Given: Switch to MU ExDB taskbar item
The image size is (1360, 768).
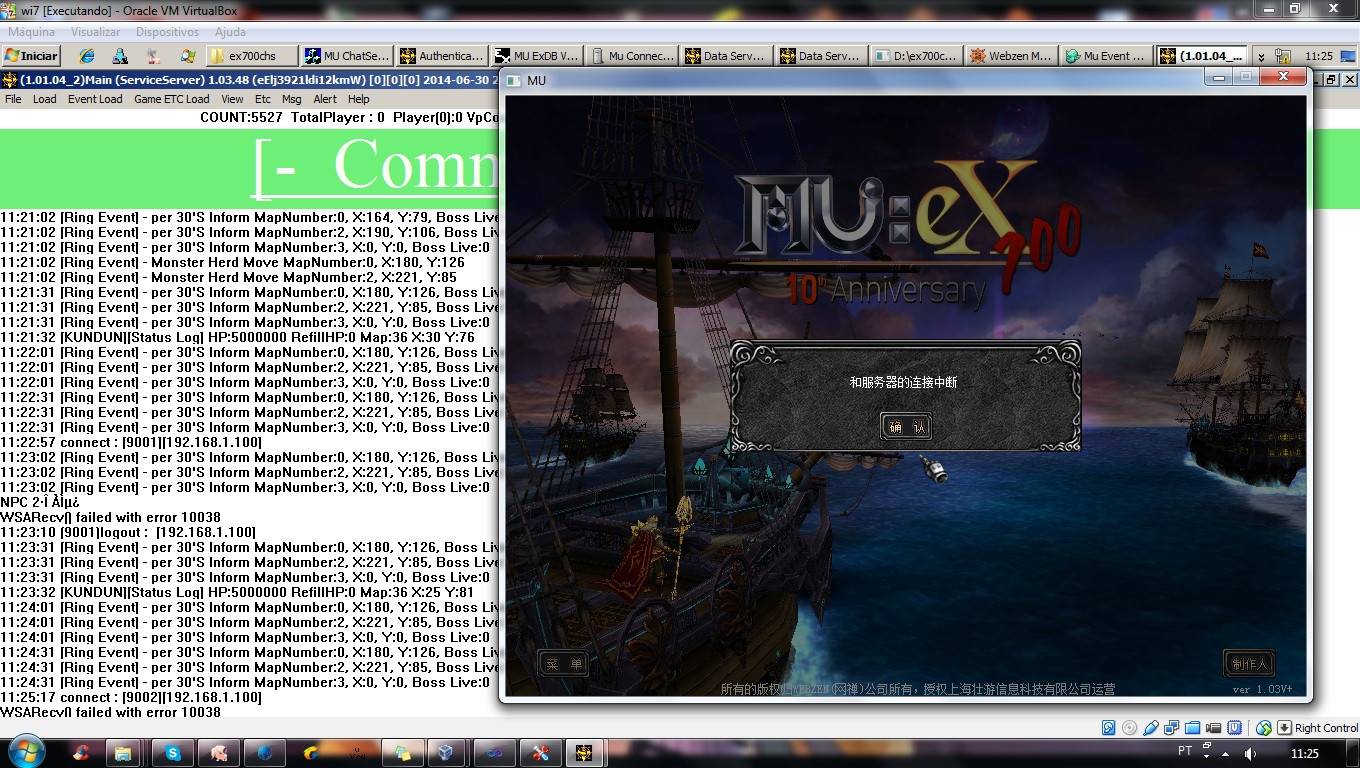Looking at the screenshot, I should [537, 56].
